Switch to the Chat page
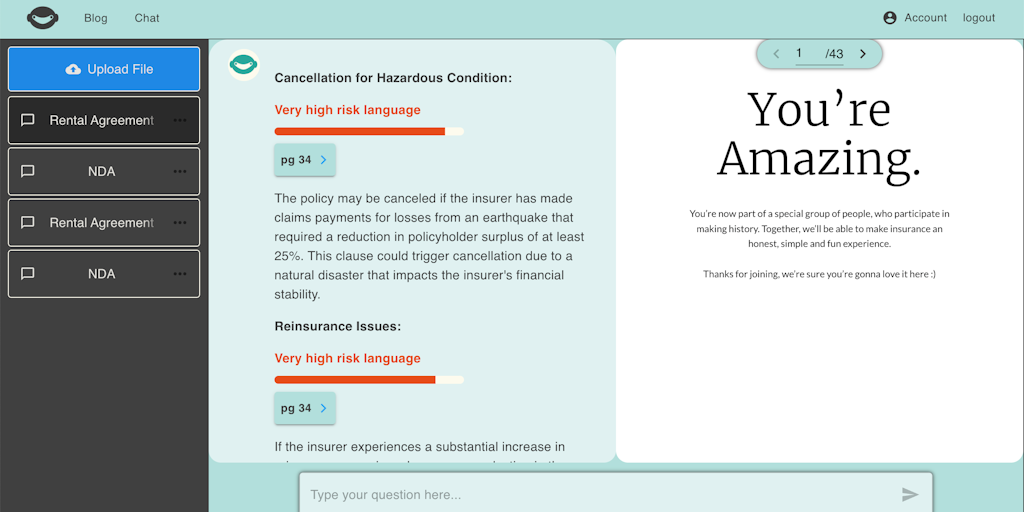The image size is (1024, 512). pos(147,18)
